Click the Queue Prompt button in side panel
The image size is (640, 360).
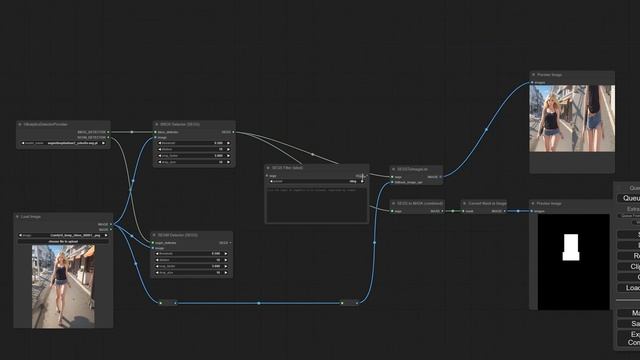pyautogui.click(x=629, y=198)
